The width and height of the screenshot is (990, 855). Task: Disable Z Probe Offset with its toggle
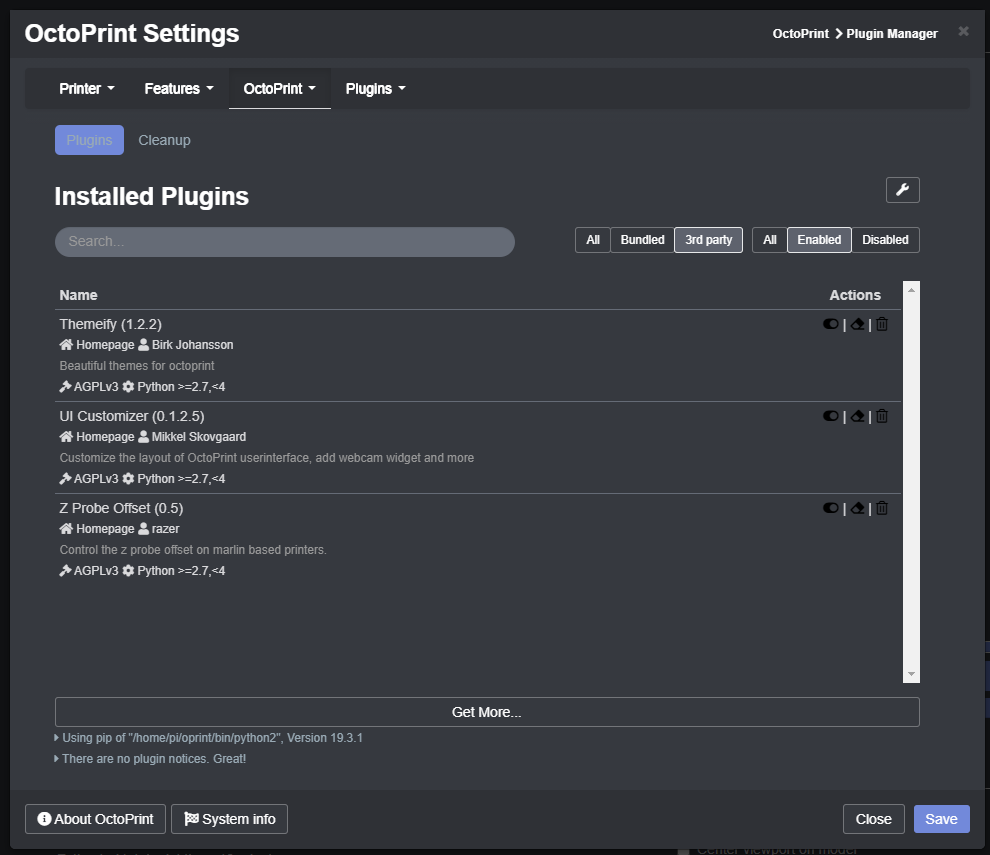click(830, 507)
